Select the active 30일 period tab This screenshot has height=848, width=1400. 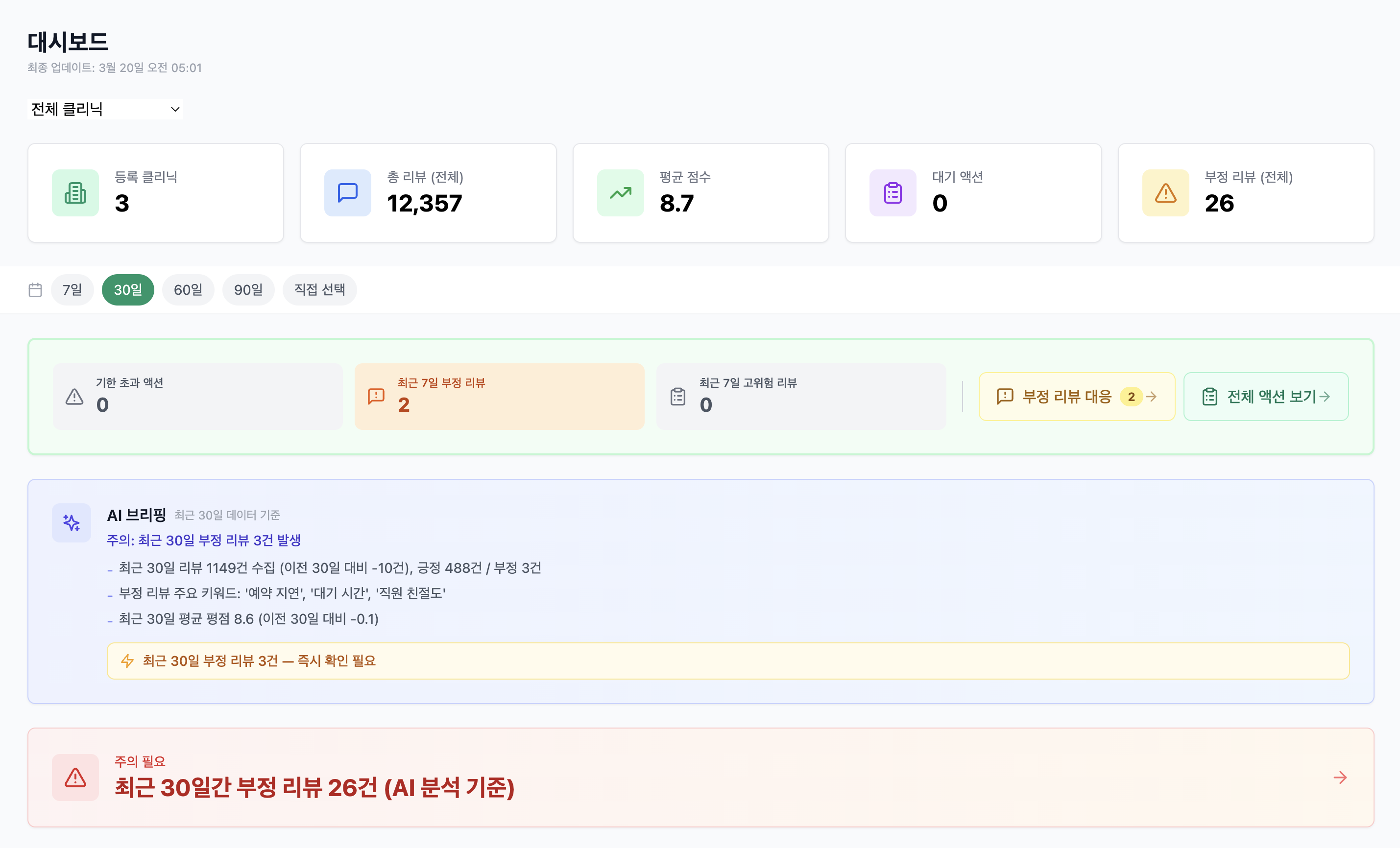128,290
